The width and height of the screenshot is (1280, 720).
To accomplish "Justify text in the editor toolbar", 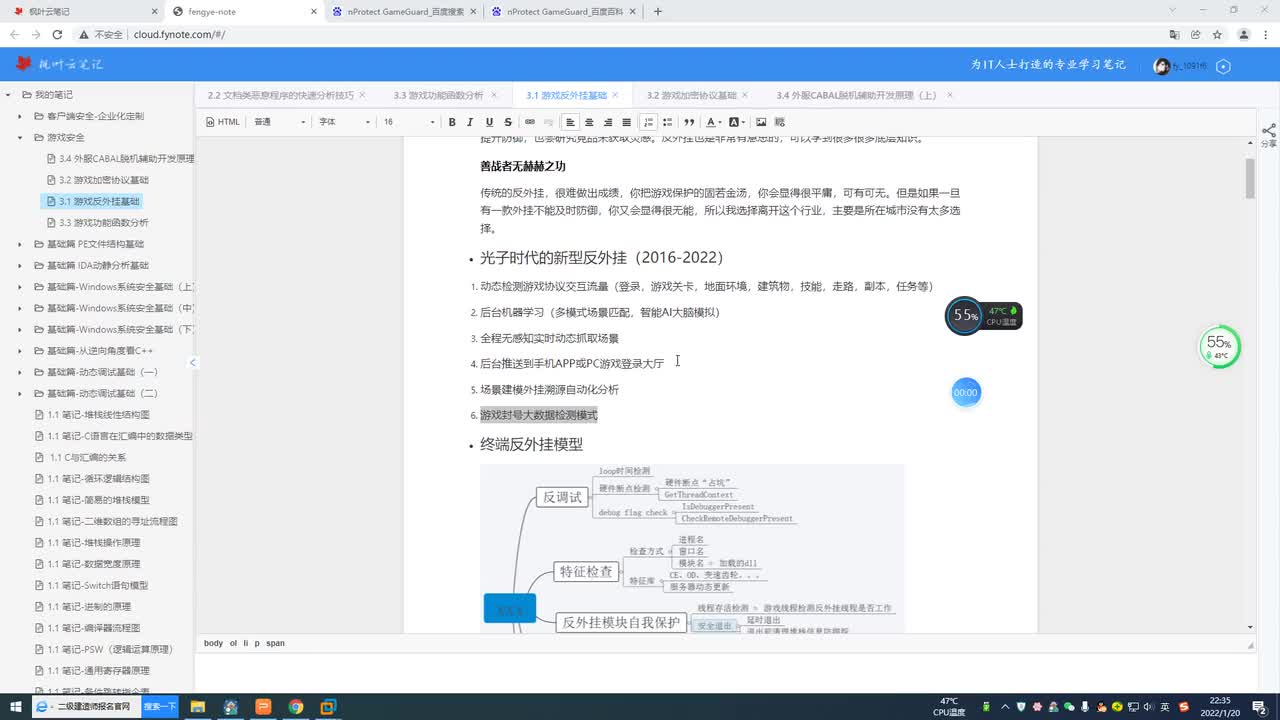I will (x=626, y=122).
